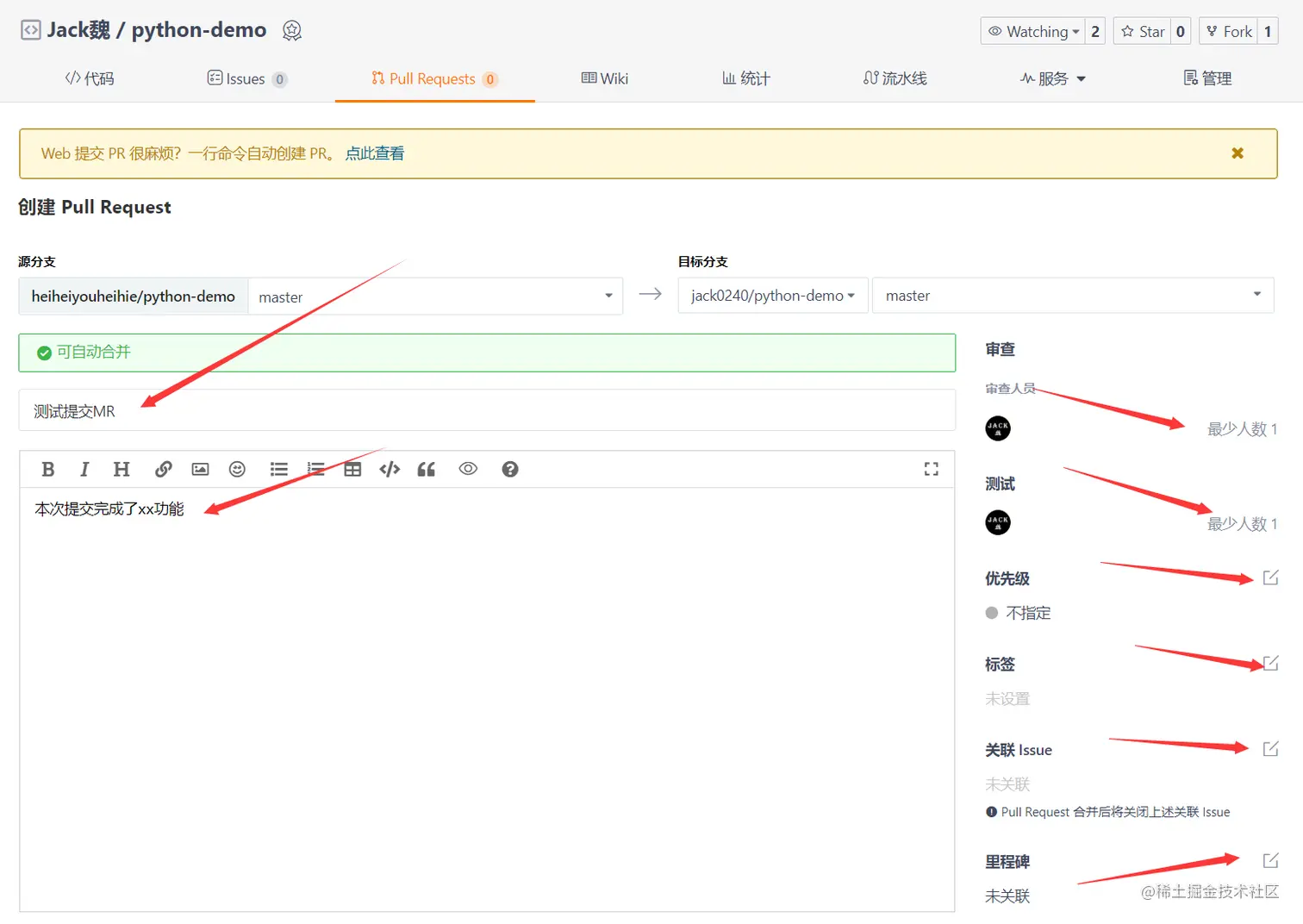
Task: Insert an ordered numbered list
Action: click(x=315, y=469)
